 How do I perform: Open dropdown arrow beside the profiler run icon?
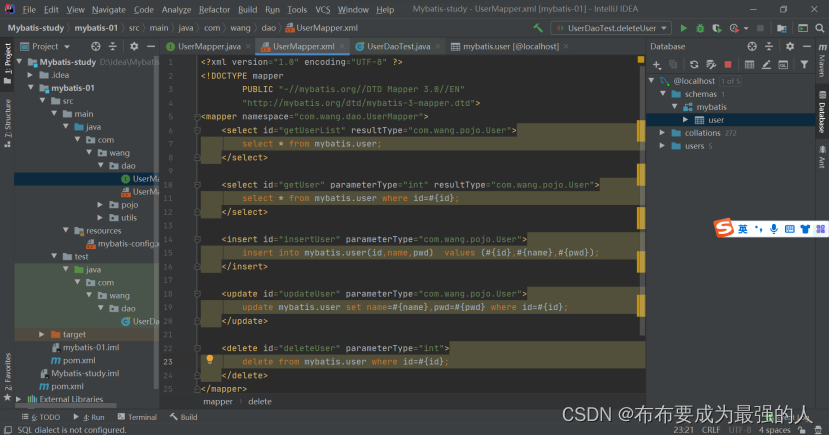pos(746,28)
